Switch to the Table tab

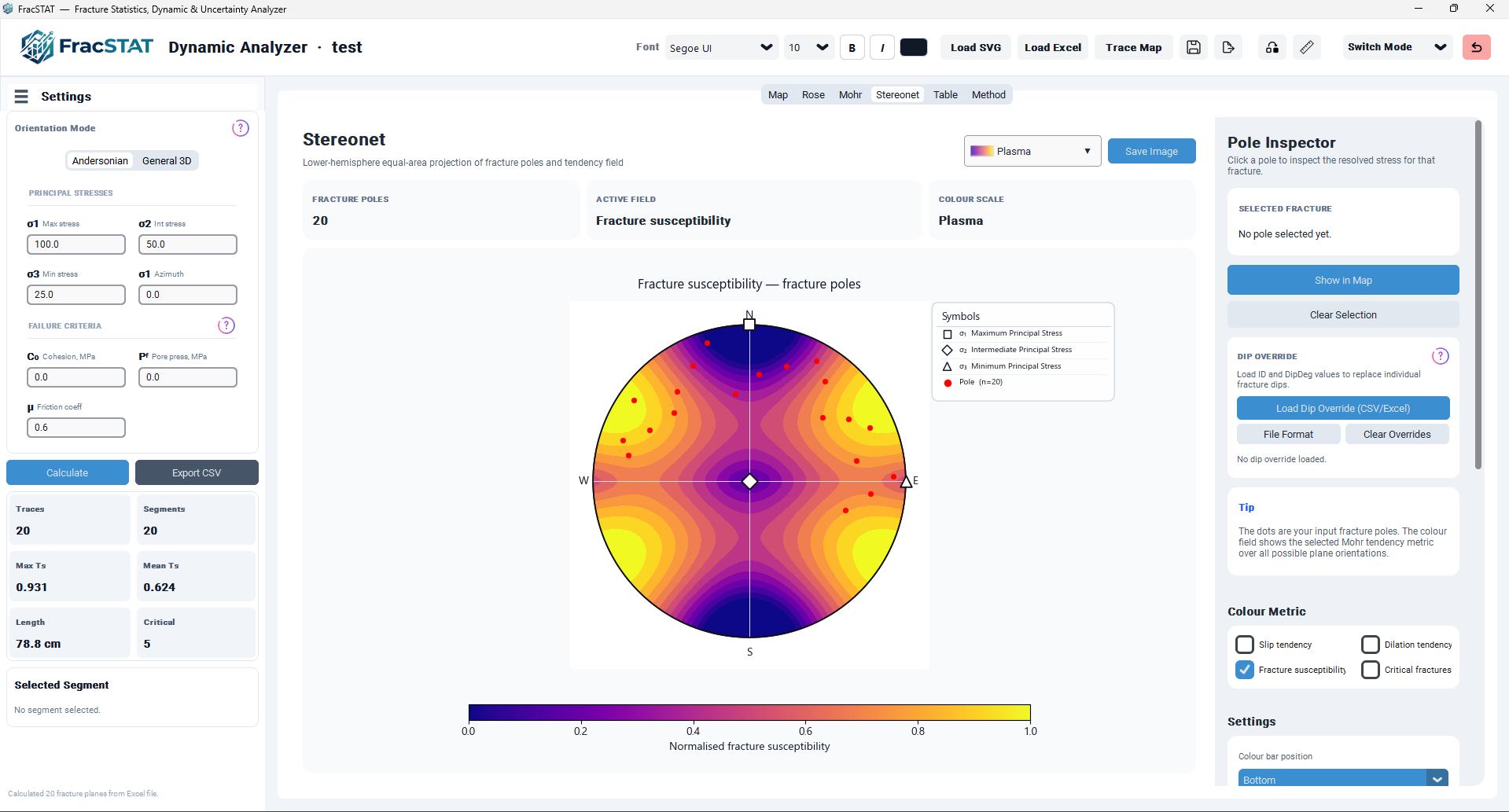click(945, 95)
